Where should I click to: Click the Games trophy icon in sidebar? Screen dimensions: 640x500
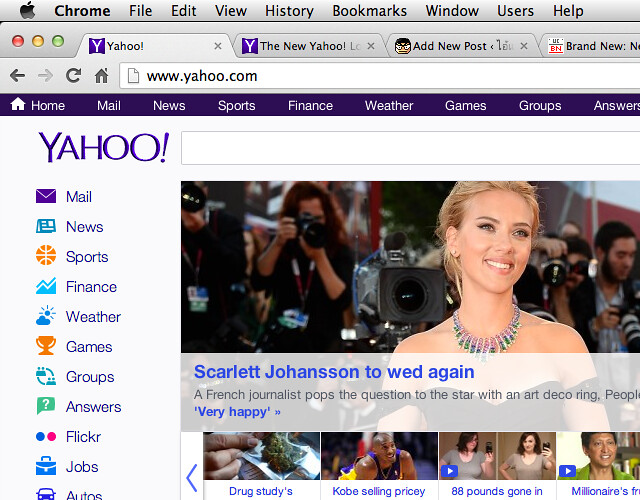pos(46,346)
